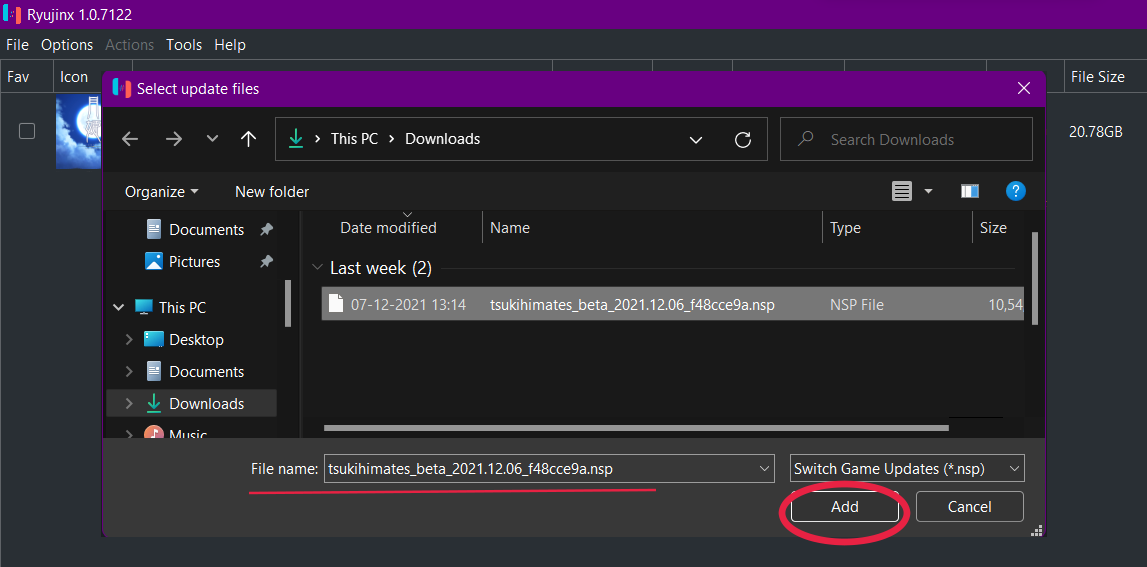Sort Ryujinx list by File Size column
Screen dimensions: 1147x567
1097,76
